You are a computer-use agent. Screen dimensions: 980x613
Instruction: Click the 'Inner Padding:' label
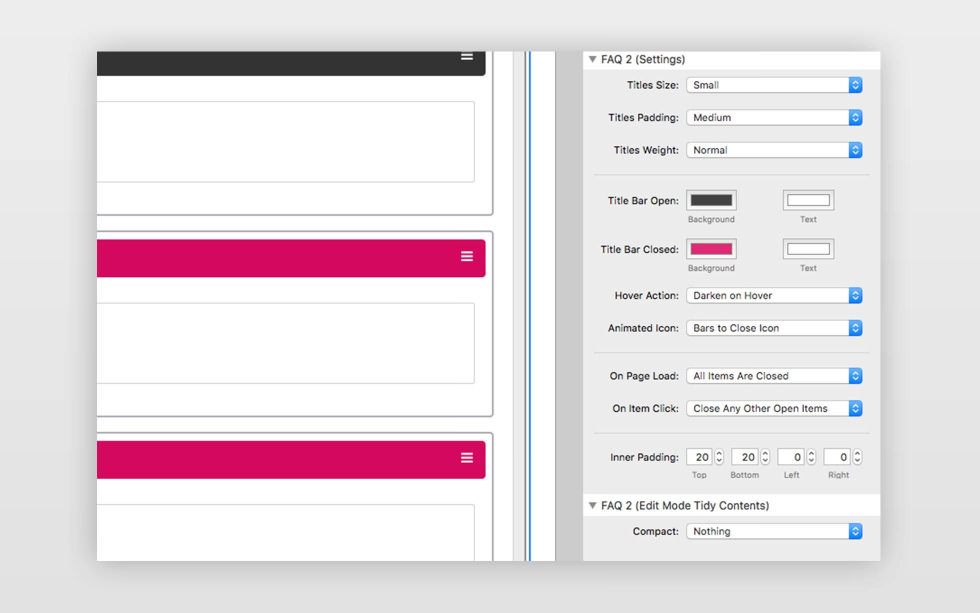tap(644, 457)
